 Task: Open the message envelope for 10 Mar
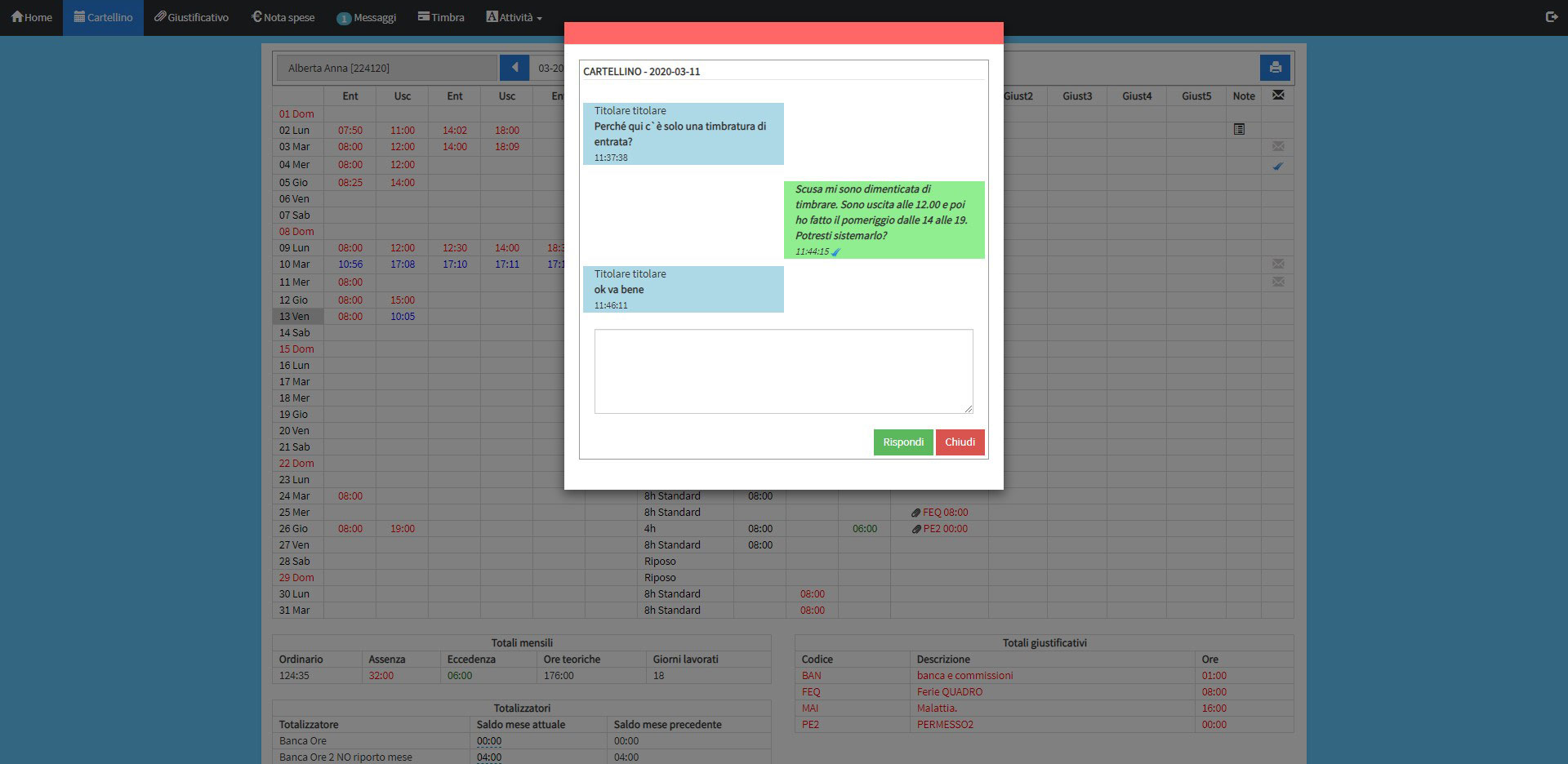coord(1278,264)
